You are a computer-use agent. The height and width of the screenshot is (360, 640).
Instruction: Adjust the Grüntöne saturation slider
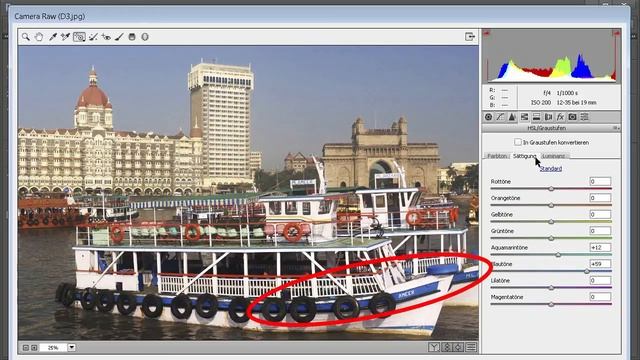pos(551,238)
